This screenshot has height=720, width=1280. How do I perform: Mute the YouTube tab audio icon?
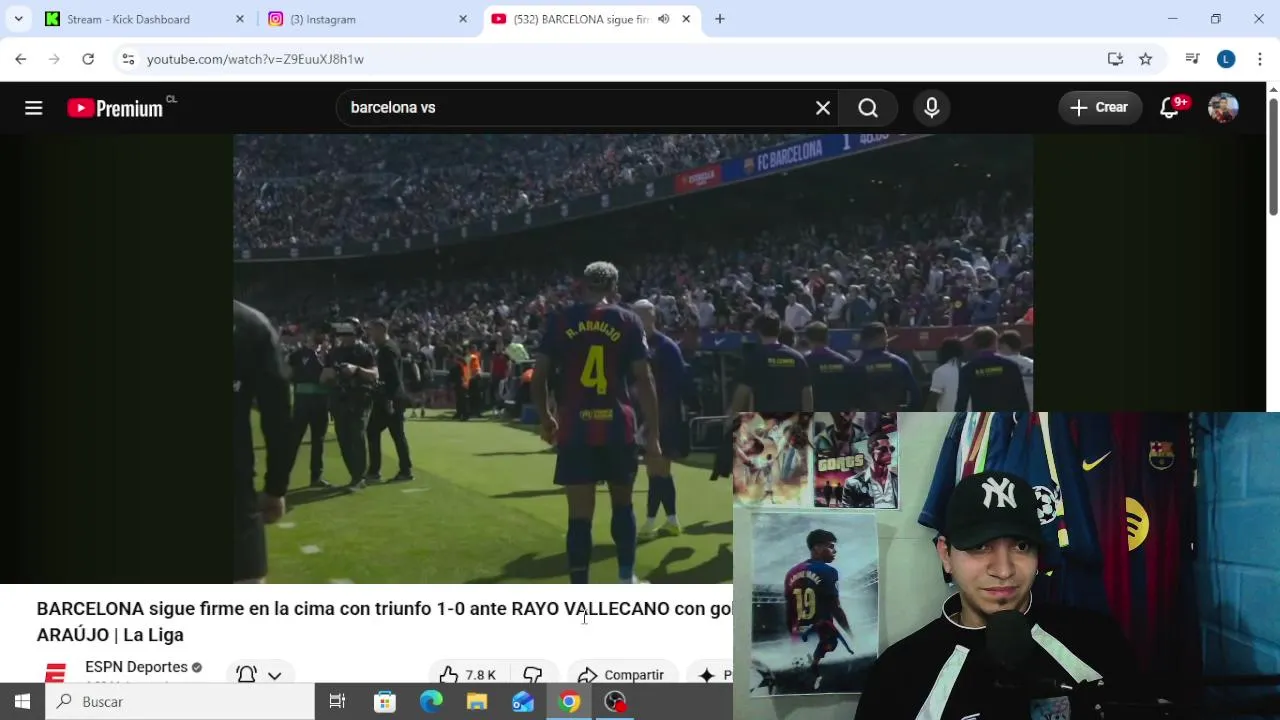663,19
